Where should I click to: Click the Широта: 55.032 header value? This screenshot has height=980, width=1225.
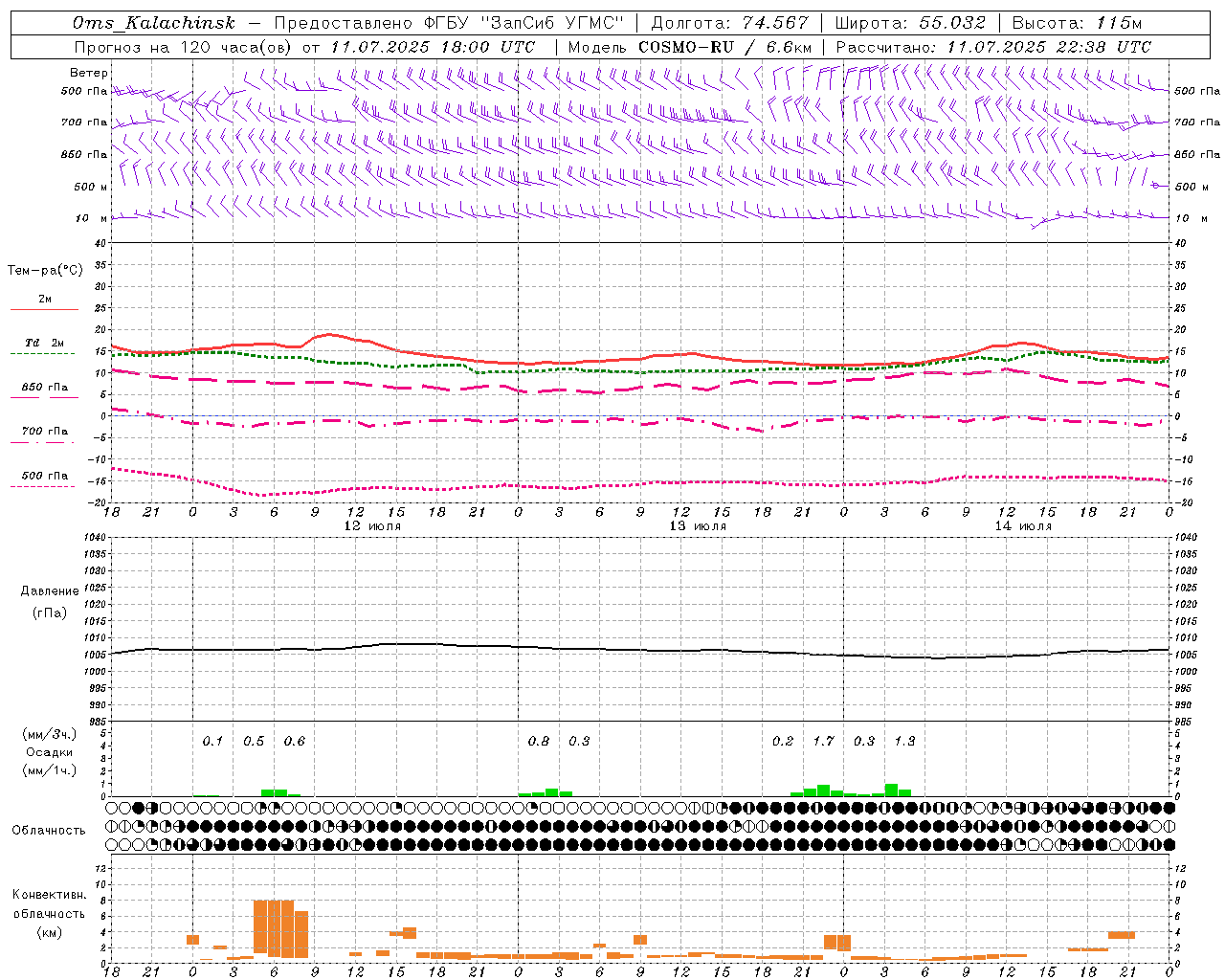[910, 23]
